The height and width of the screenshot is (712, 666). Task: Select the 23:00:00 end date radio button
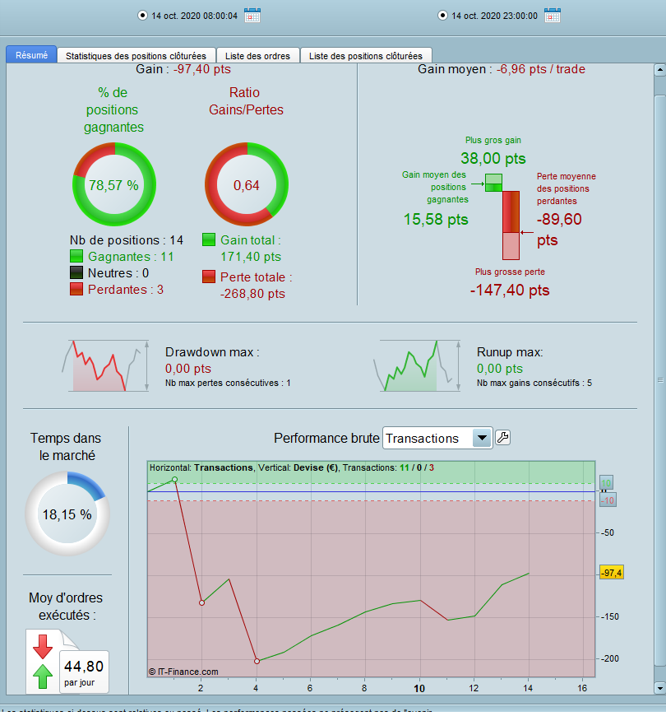point(442,15)
